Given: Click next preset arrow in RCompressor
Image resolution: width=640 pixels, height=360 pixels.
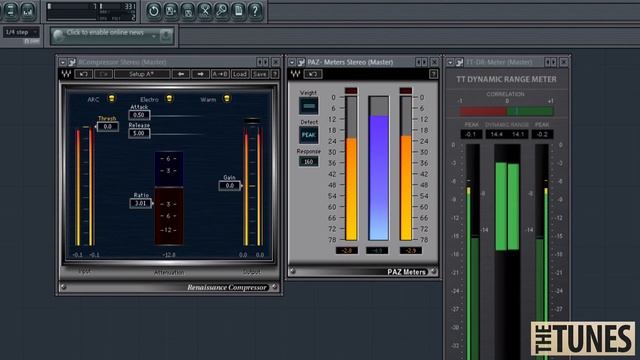Looking at the screenshot, I should 200,74.
